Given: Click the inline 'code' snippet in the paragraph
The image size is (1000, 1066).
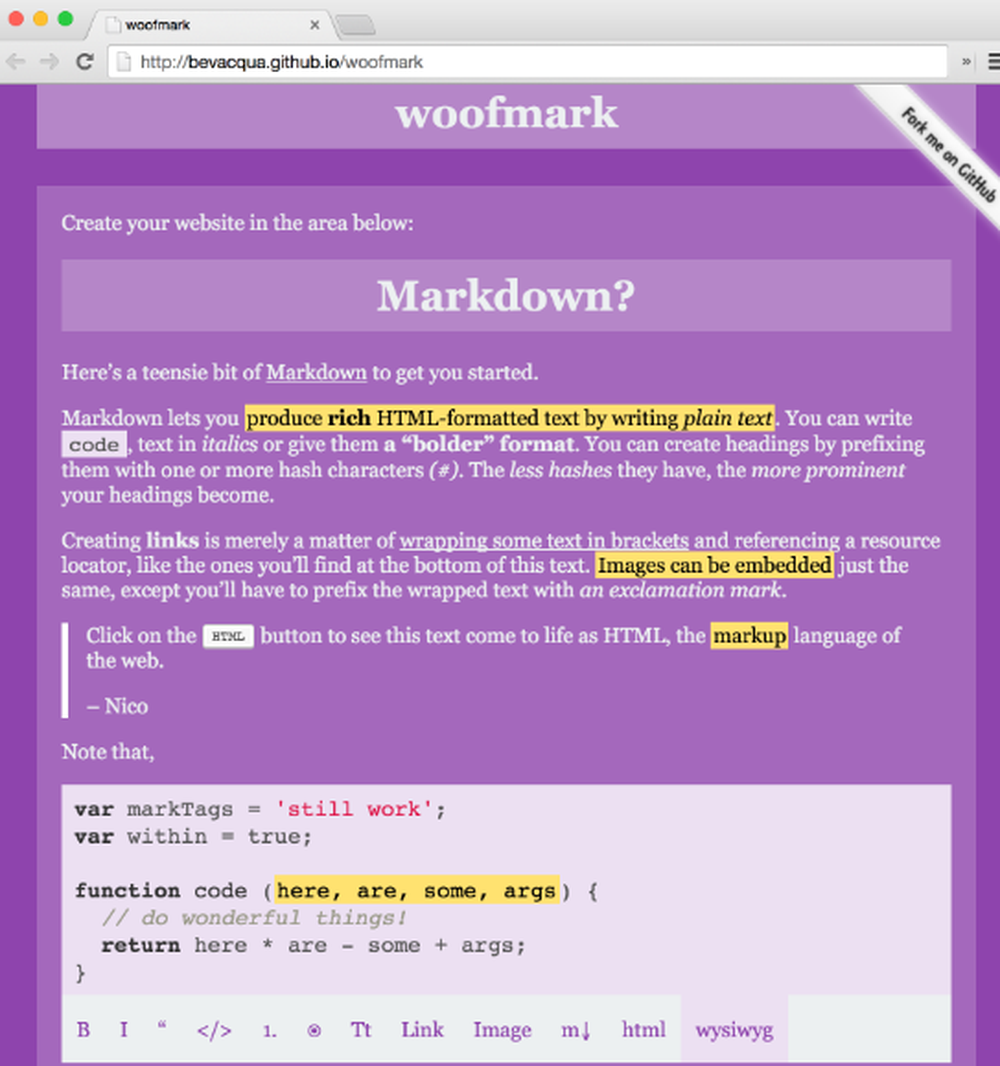Looking at the screenshot, I should click(x=94, y=445).
